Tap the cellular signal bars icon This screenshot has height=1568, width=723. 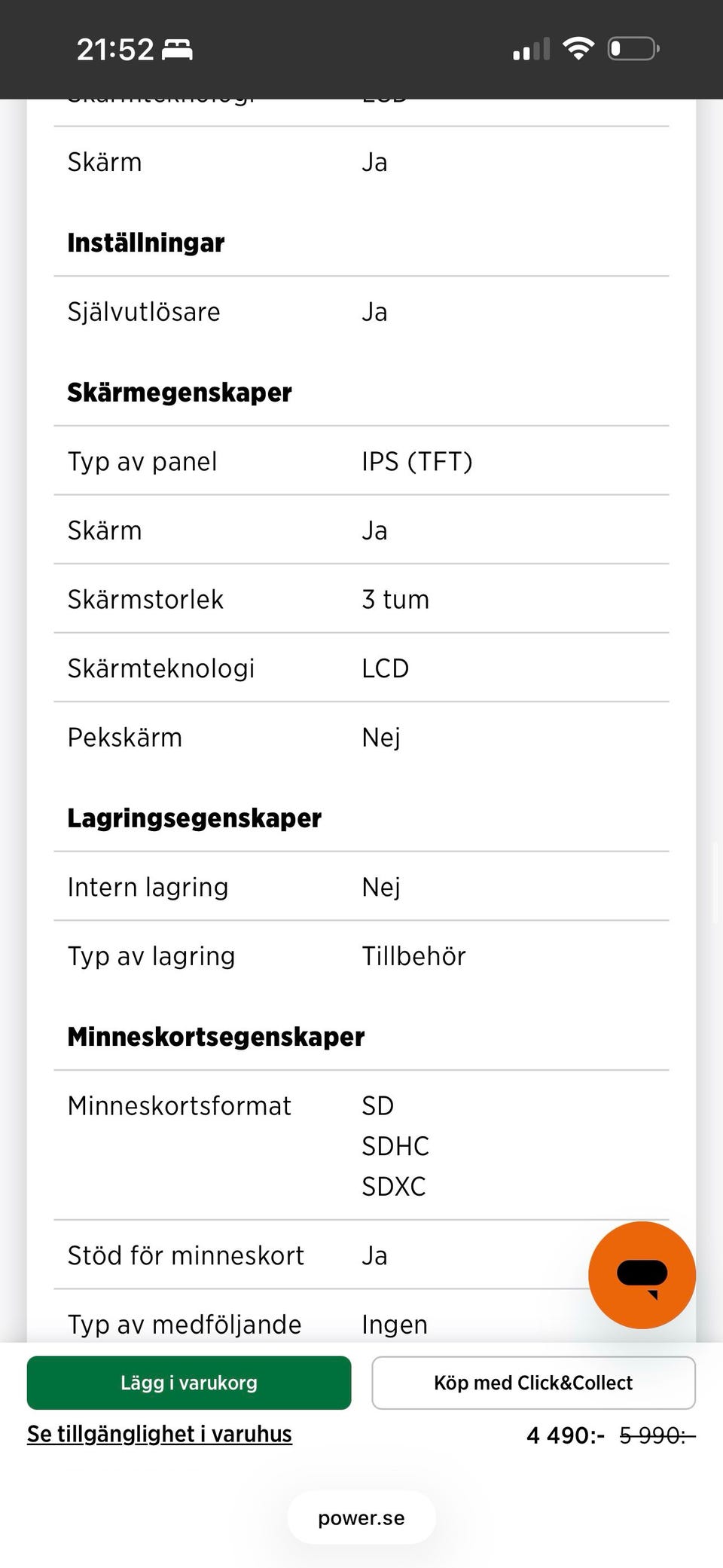[x=531, y=50]
